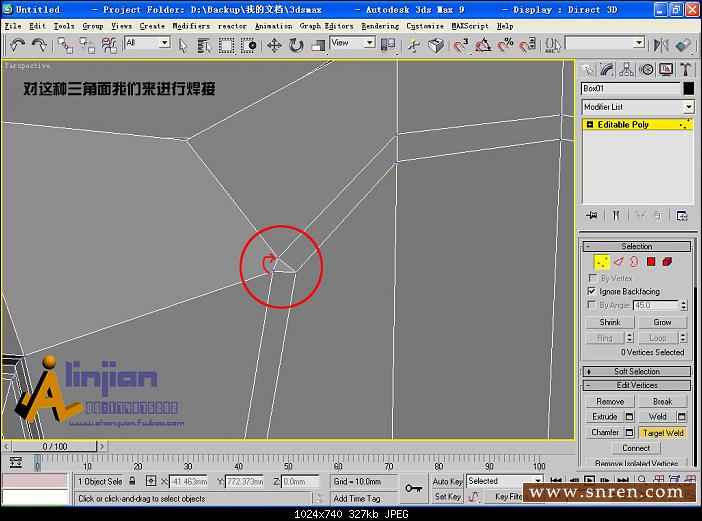Open the Mirror tool
The height and width of the screenshot is (521, 702).
click(661, 45)
